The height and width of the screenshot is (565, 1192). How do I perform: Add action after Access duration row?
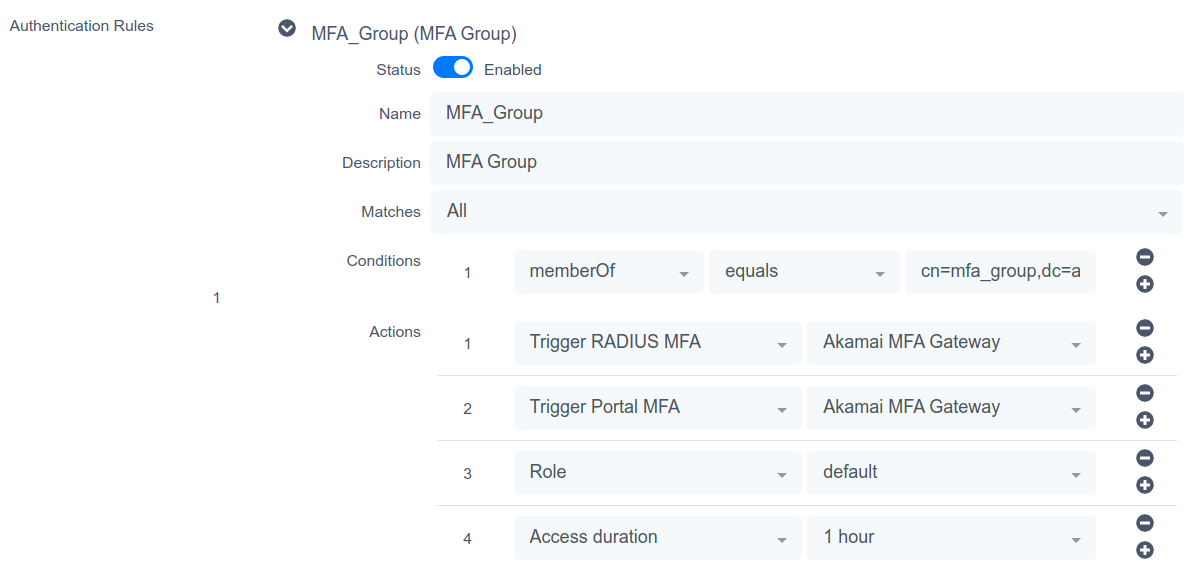click(1145, 550)
